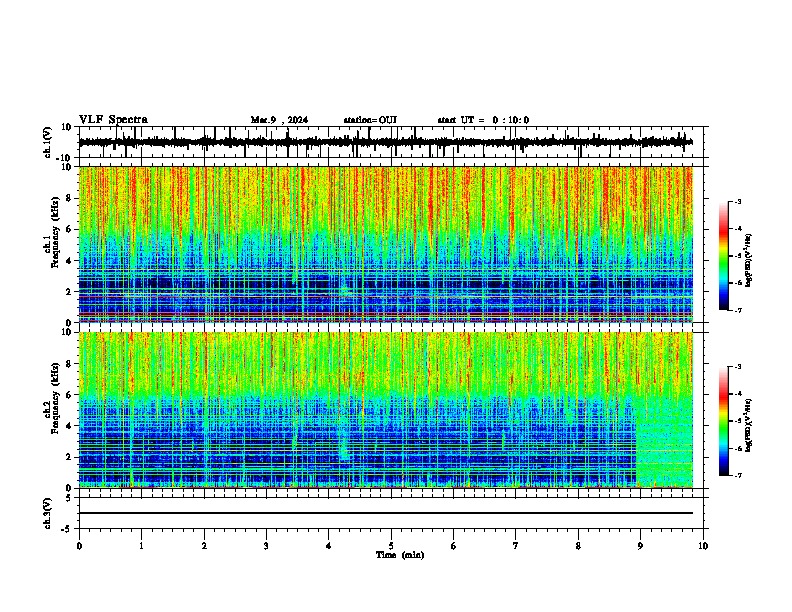This screenshot has height=612, width=792.
Task: Click the "Time (min)" axis title
Action: point(400,555)
